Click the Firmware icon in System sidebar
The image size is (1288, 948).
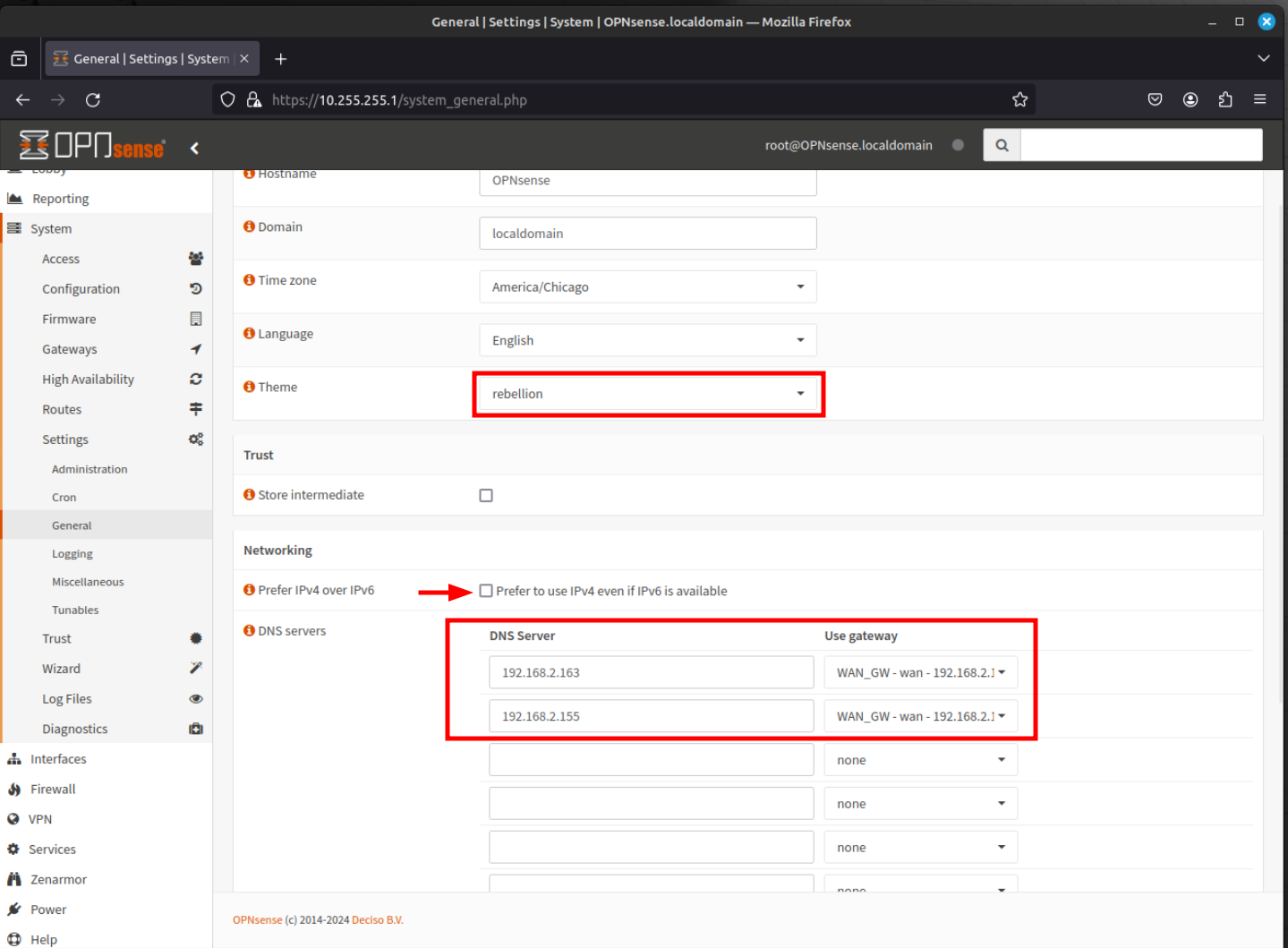point(196,319)
